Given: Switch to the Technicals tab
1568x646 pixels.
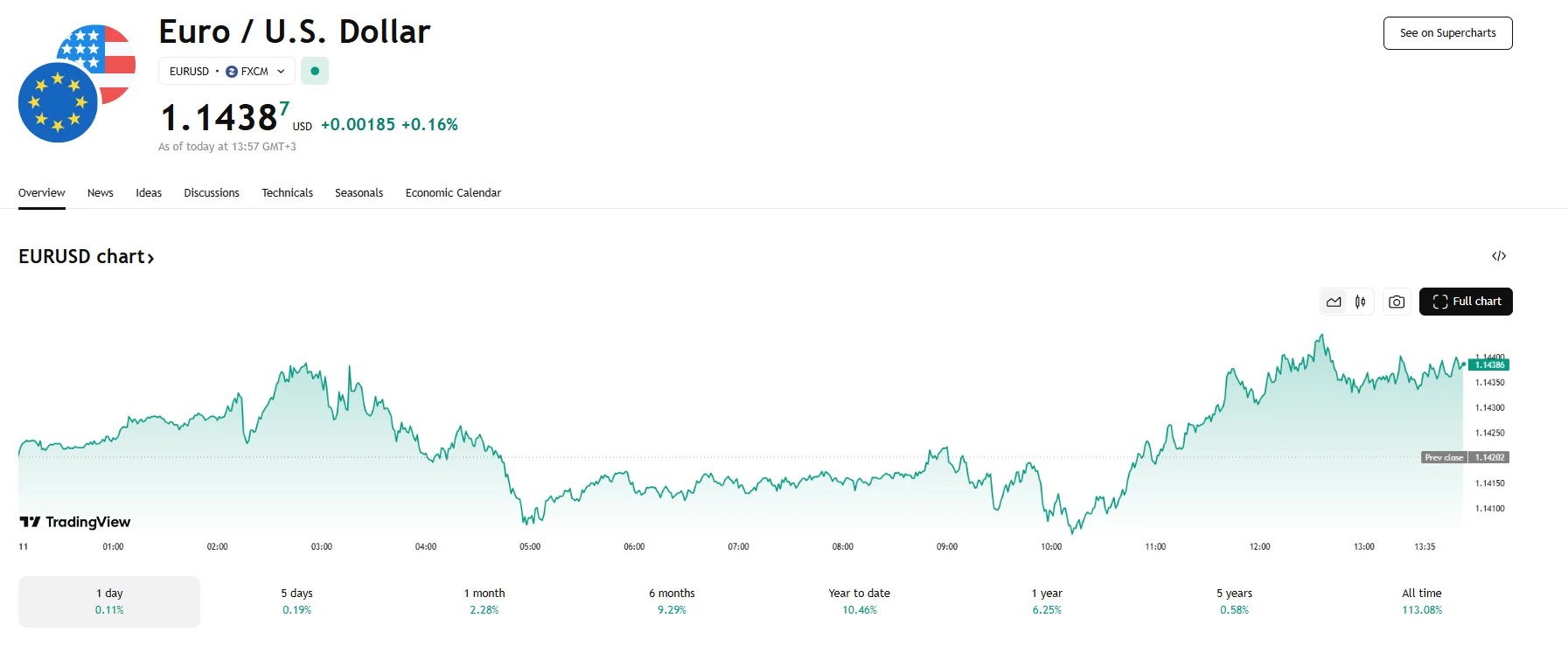Looking at the screenshot, I should (x=287, y=193).
